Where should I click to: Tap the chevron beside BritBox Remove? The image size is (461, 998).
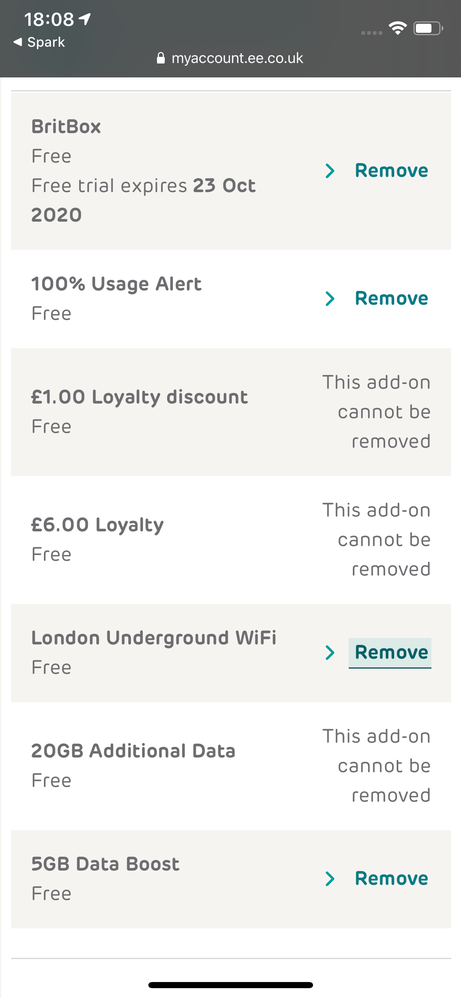(x=330, y=171)
